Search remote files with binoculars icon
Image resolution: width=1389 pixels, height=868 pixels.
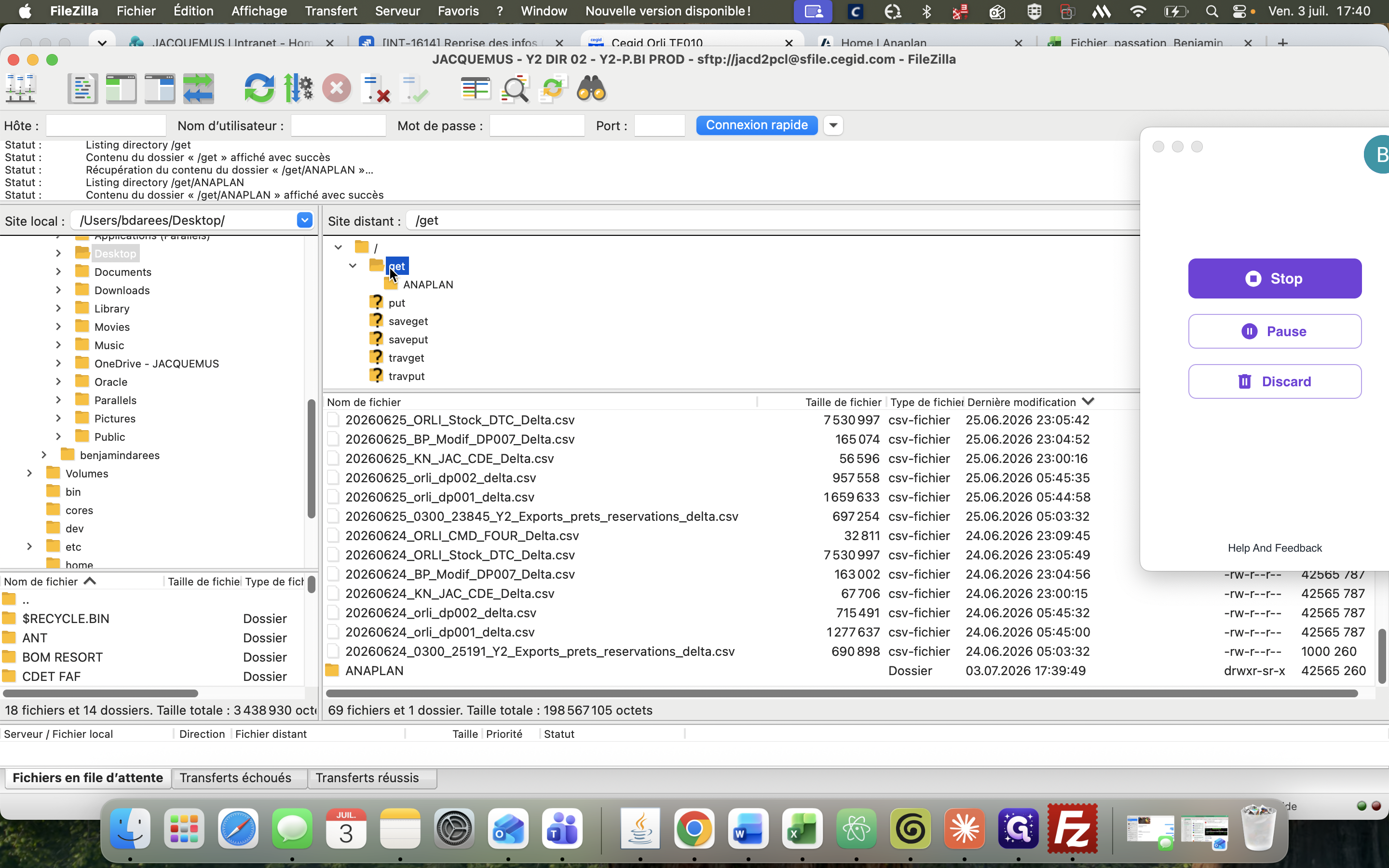pos(592,89)
